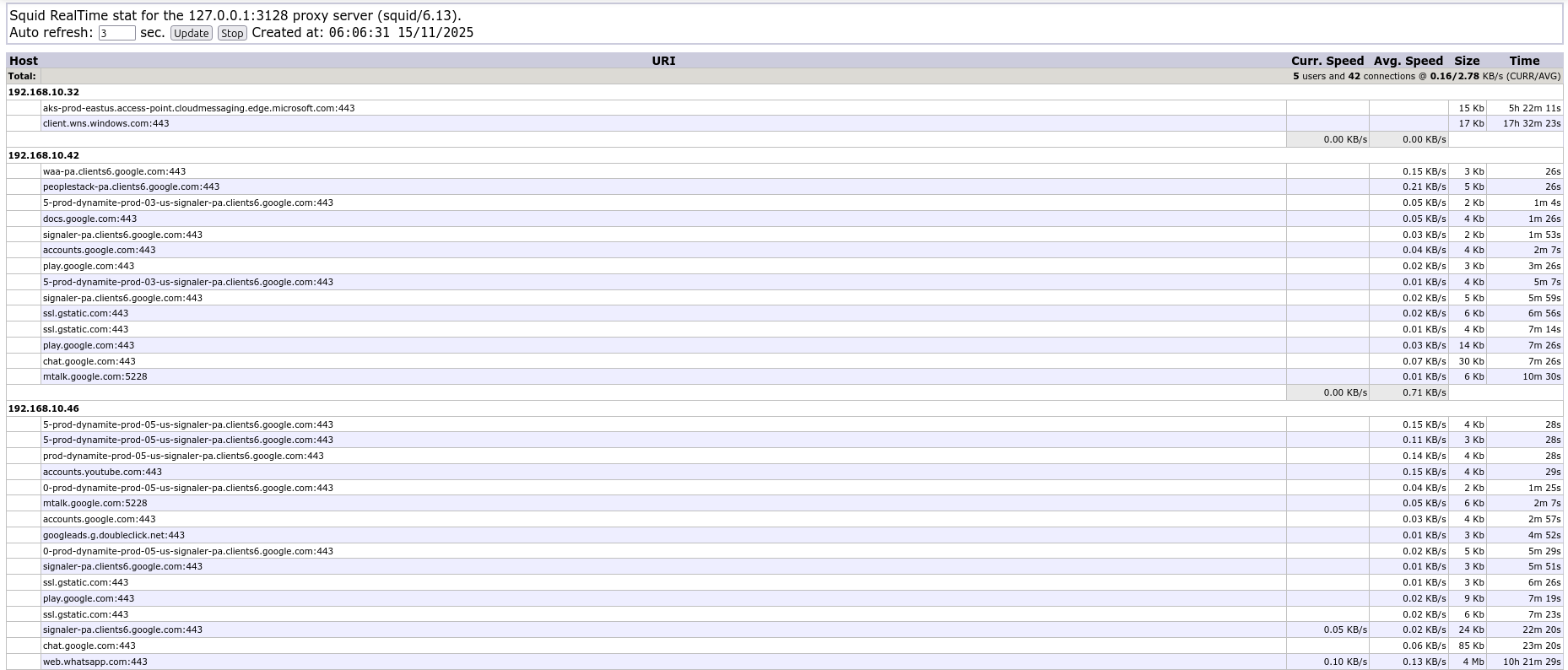Click chat.google.com:443 in the 85 Kb row

[x=89, y=646]
